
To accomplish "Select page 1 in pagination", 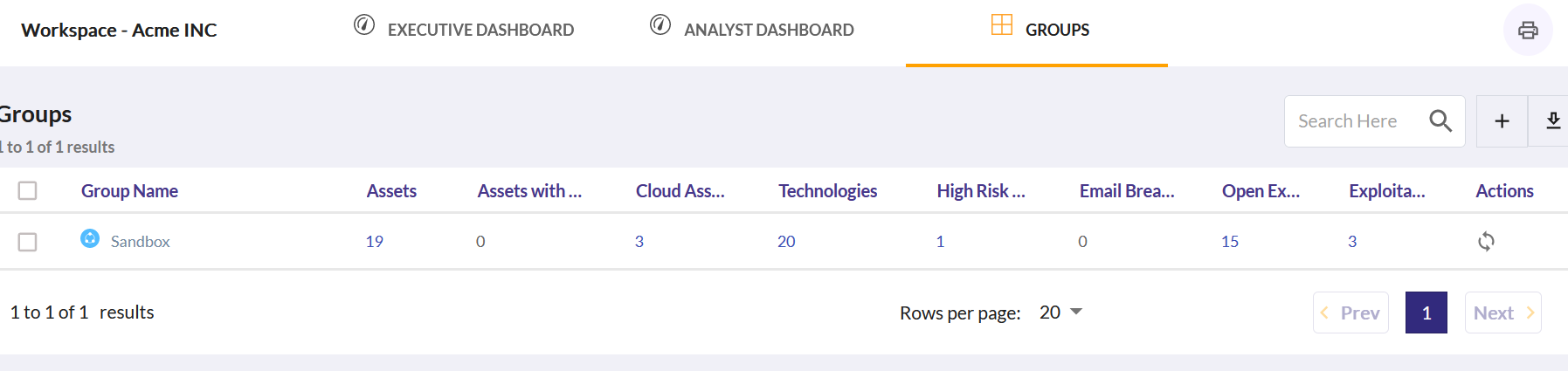I will 1426,313.
